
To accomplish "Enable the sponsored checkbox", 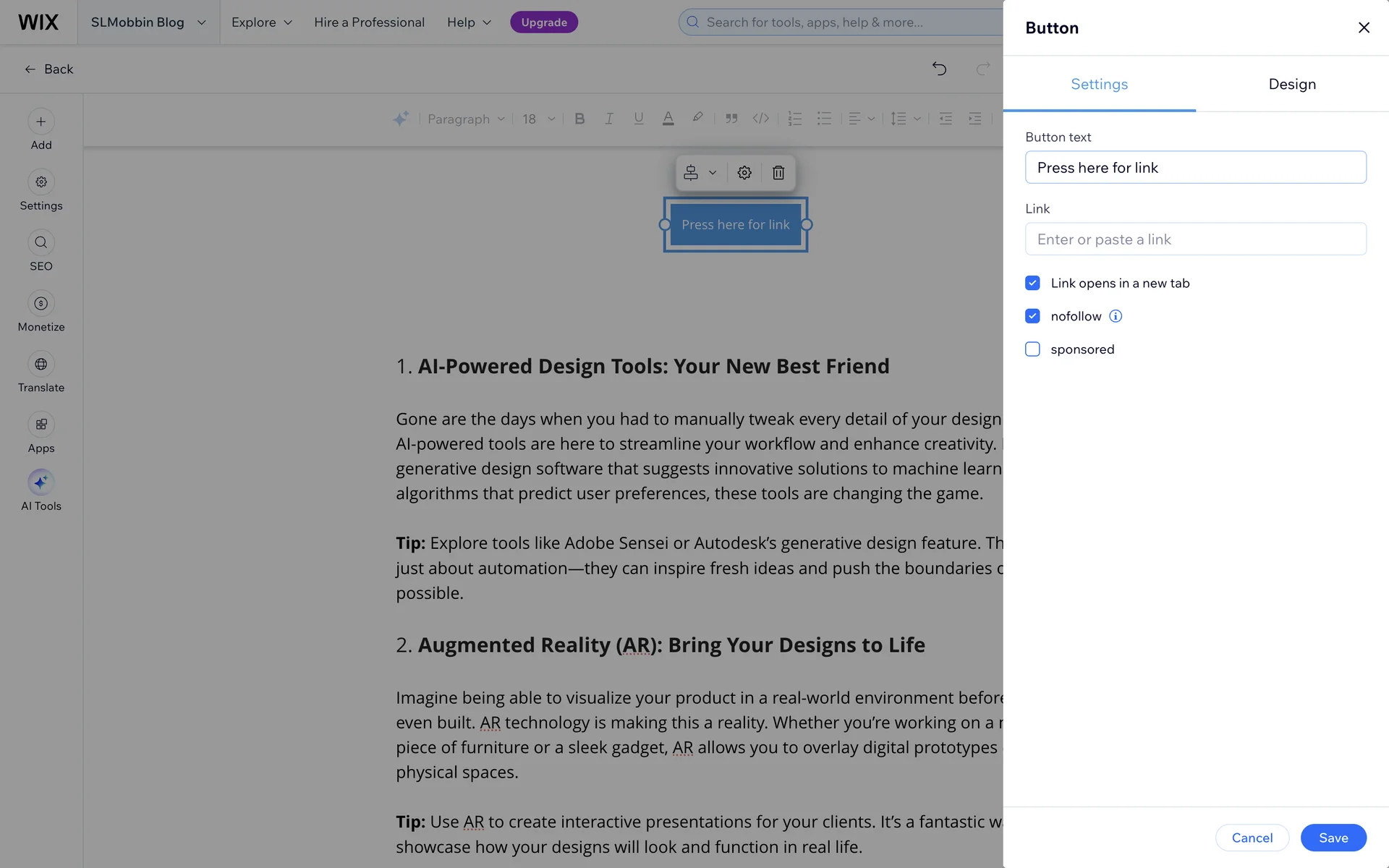I will 1032,349.
